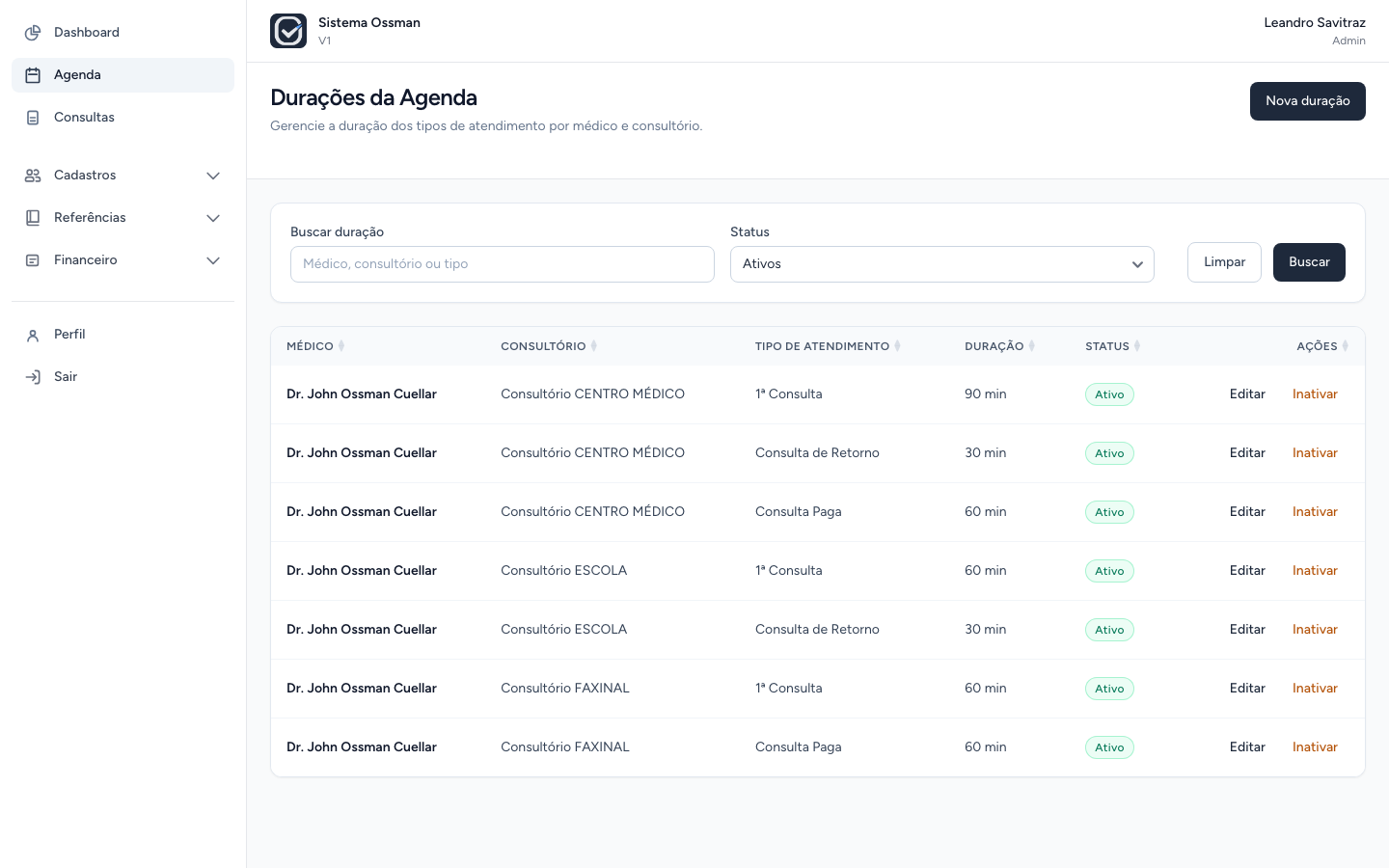Image resolution: width=1389 pixels, height=868 pixels.
Task: Click the Financeiro menu label
Action: click(x=86, y=260)
